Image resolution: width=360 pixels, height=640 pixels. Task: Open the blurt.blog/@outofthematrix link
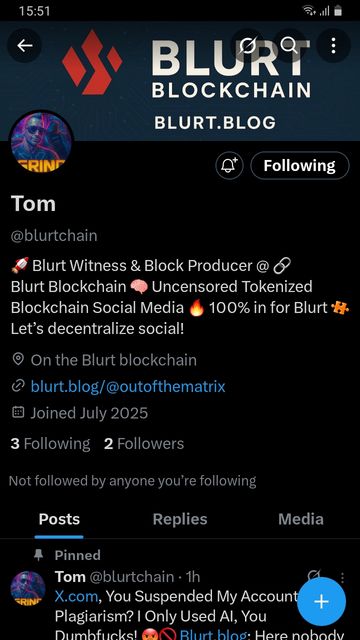[x=128, y=386]
